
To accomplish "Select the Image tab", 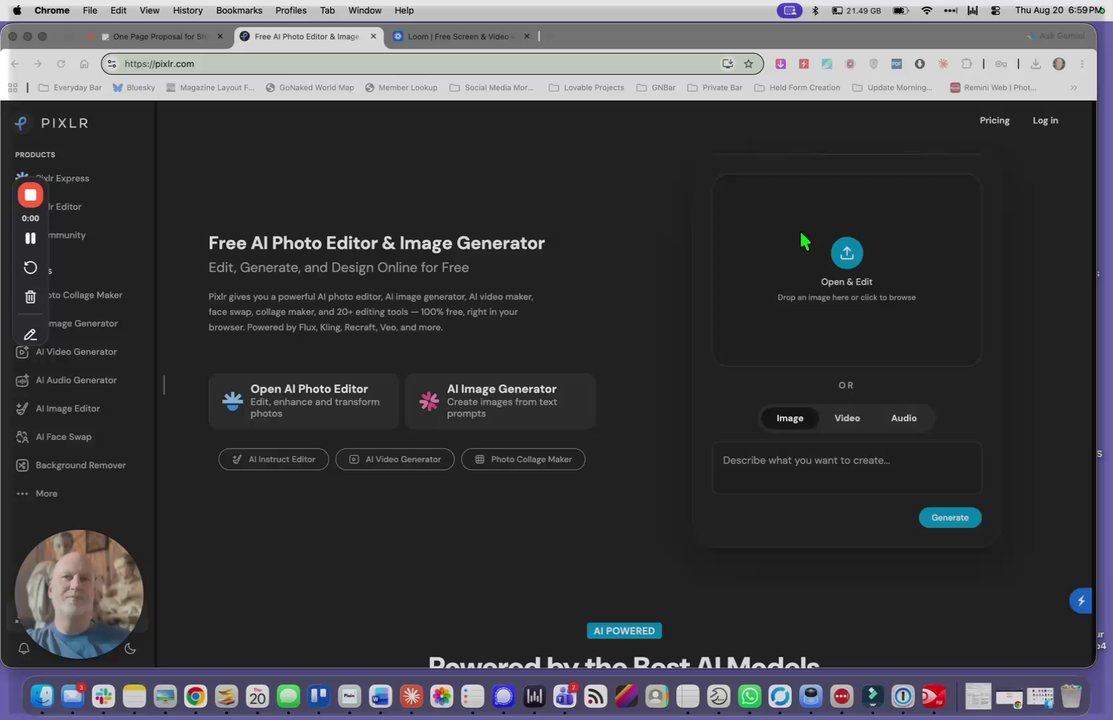I will 789,418.
